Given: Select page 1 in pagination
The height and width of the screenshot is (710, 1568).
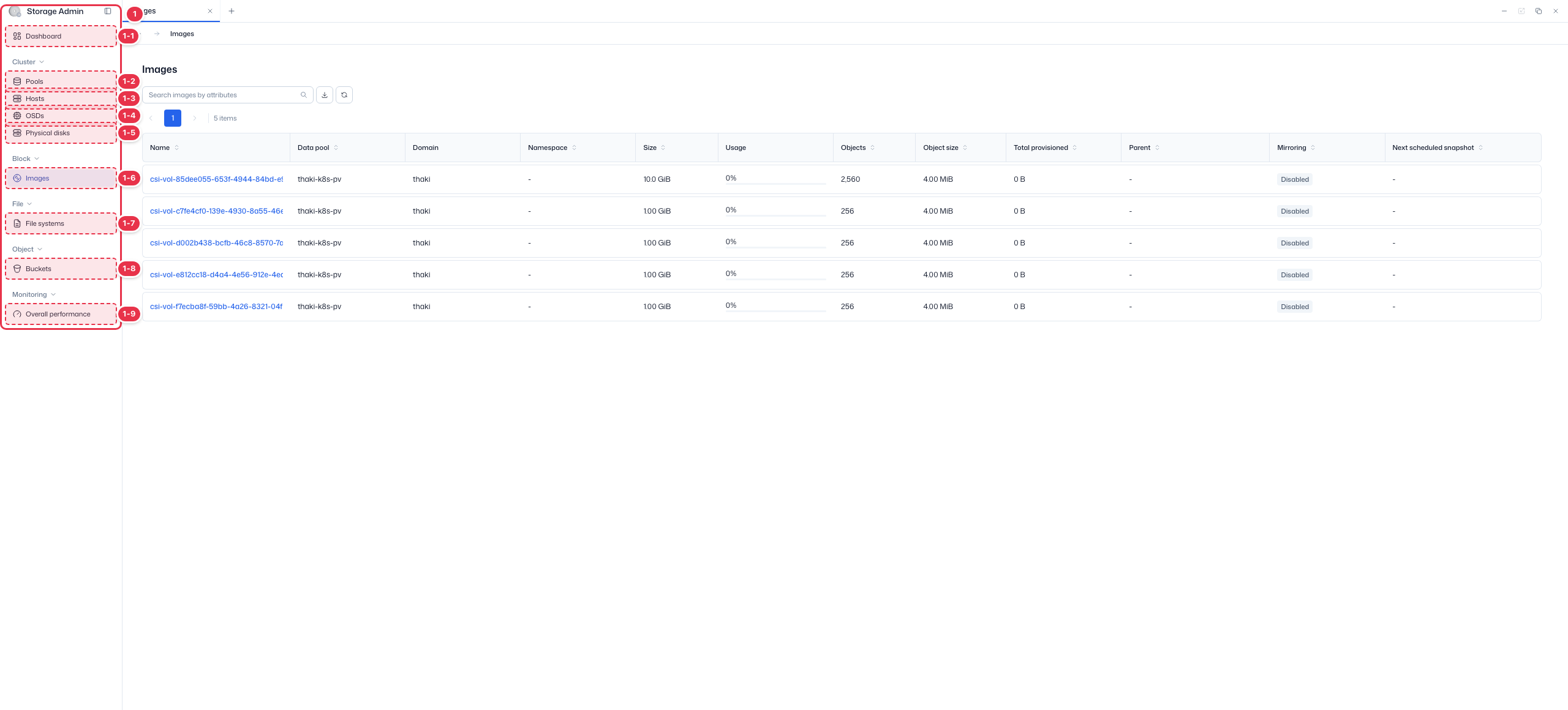Looking at the screenshot, I should tap(173, 118).
